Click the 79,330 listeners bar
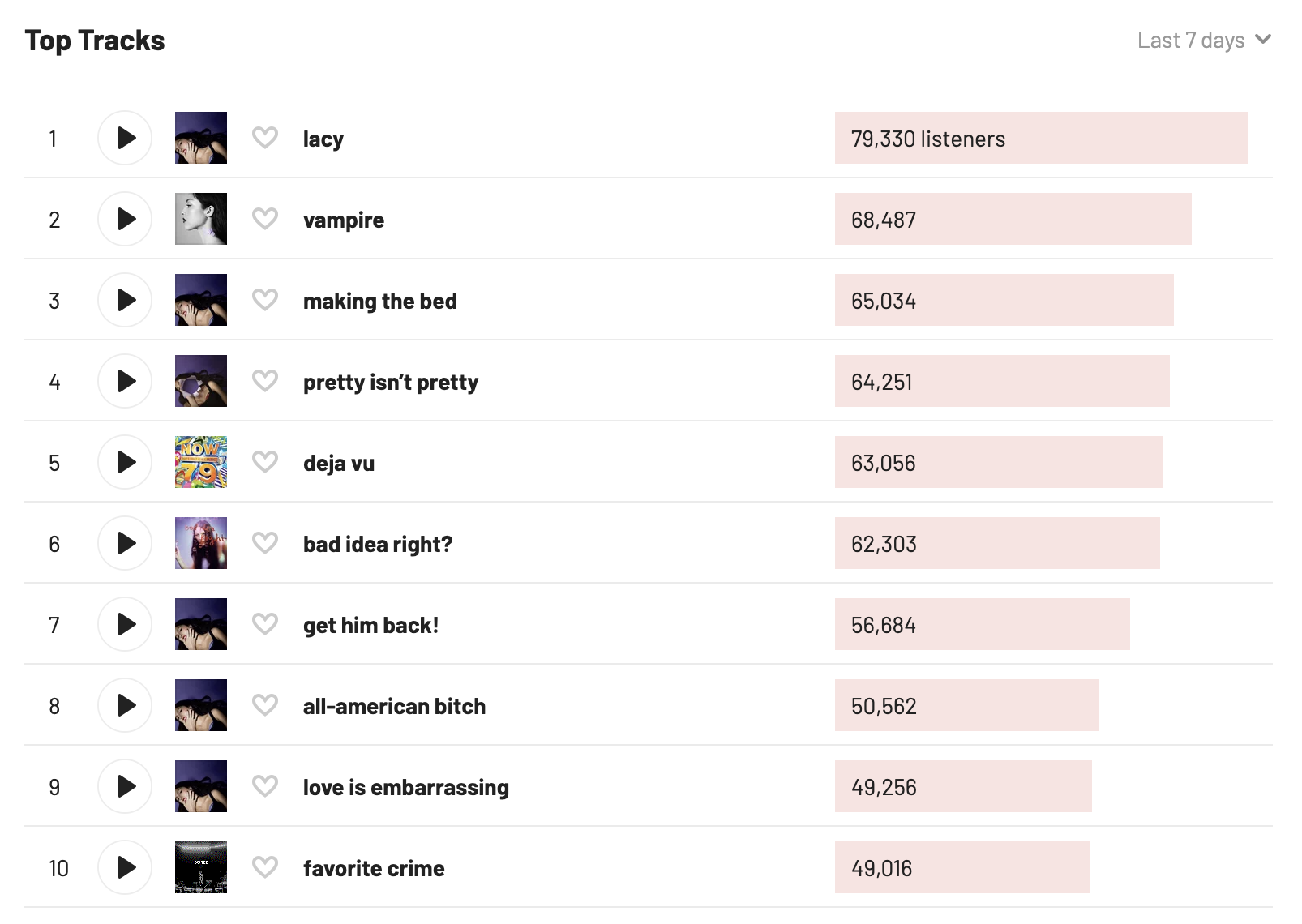 coord(1041,138)
